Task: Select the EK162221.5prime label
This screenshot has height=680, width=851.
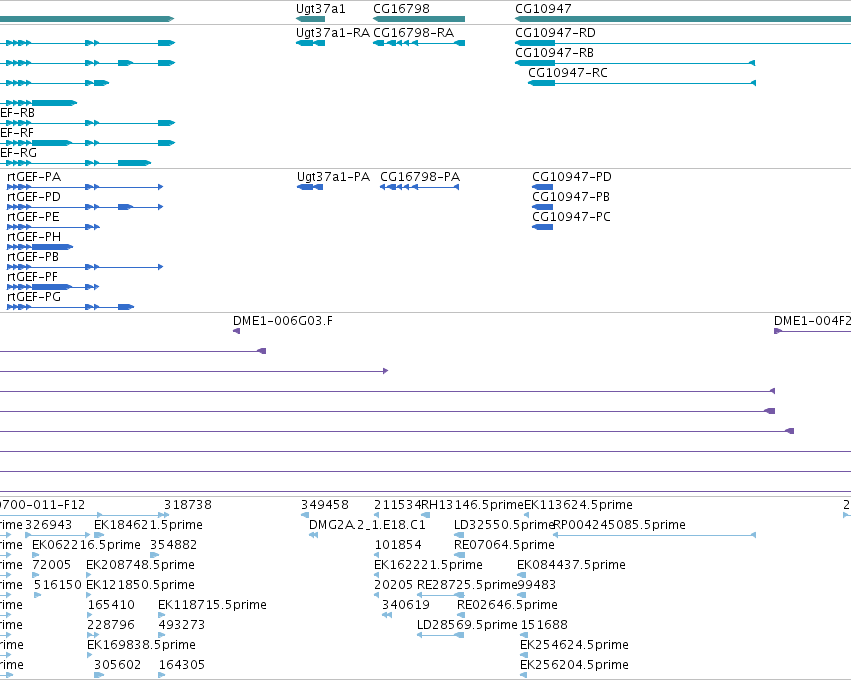Action: [428, 565]
